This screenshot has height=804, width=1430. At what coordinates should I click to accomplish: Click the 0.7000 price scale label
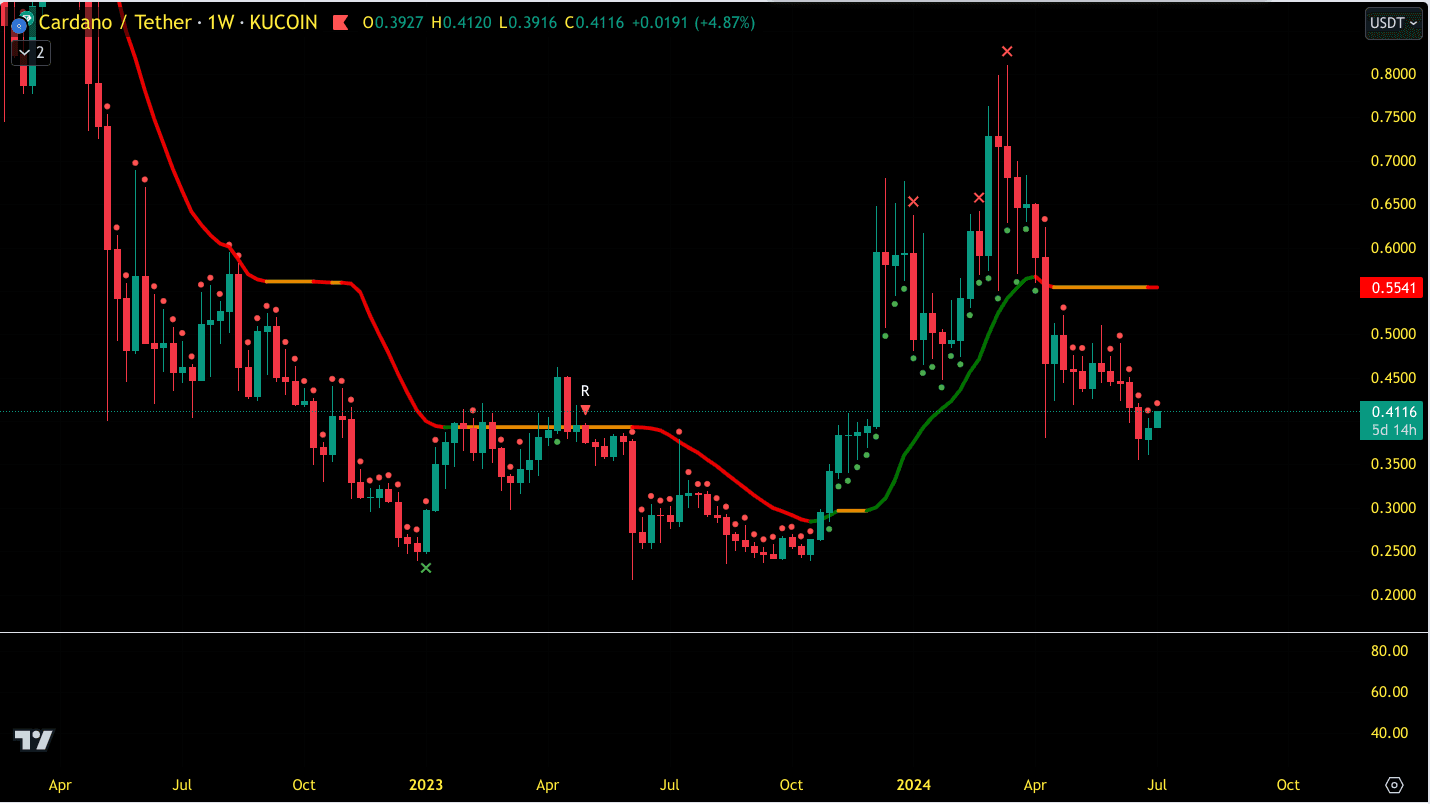pyautogui.click(x=1393, y=161)
